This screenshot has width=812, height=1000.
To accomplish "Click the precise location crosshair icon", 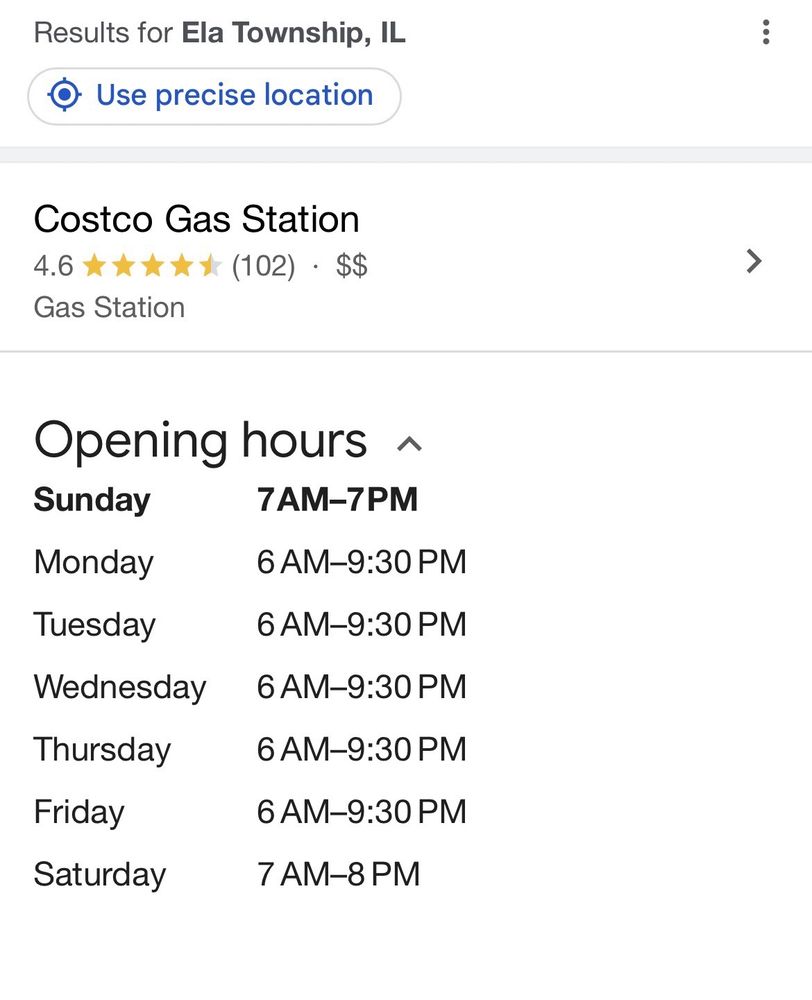I will click(63, 94).
